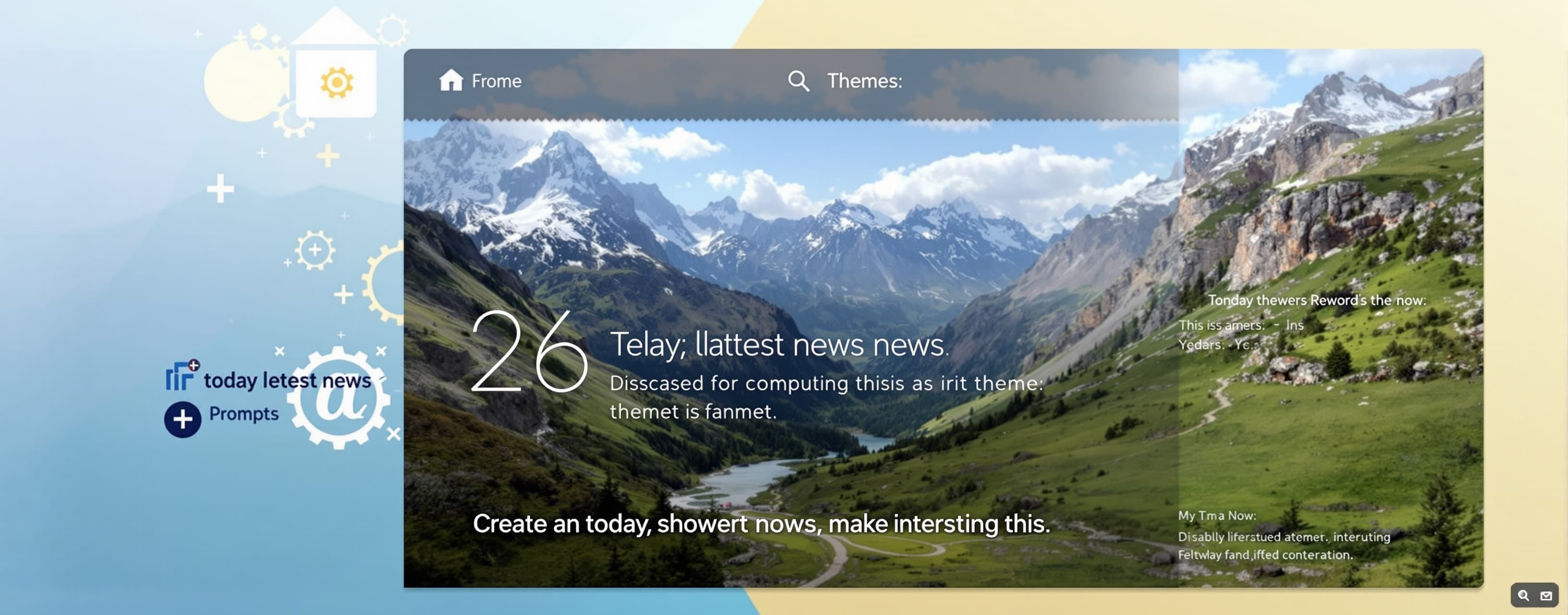Click the mail envelope icon in bottom-right corner
The width and height of the screenshot is (1568, 615).
tap(1546, 595)
